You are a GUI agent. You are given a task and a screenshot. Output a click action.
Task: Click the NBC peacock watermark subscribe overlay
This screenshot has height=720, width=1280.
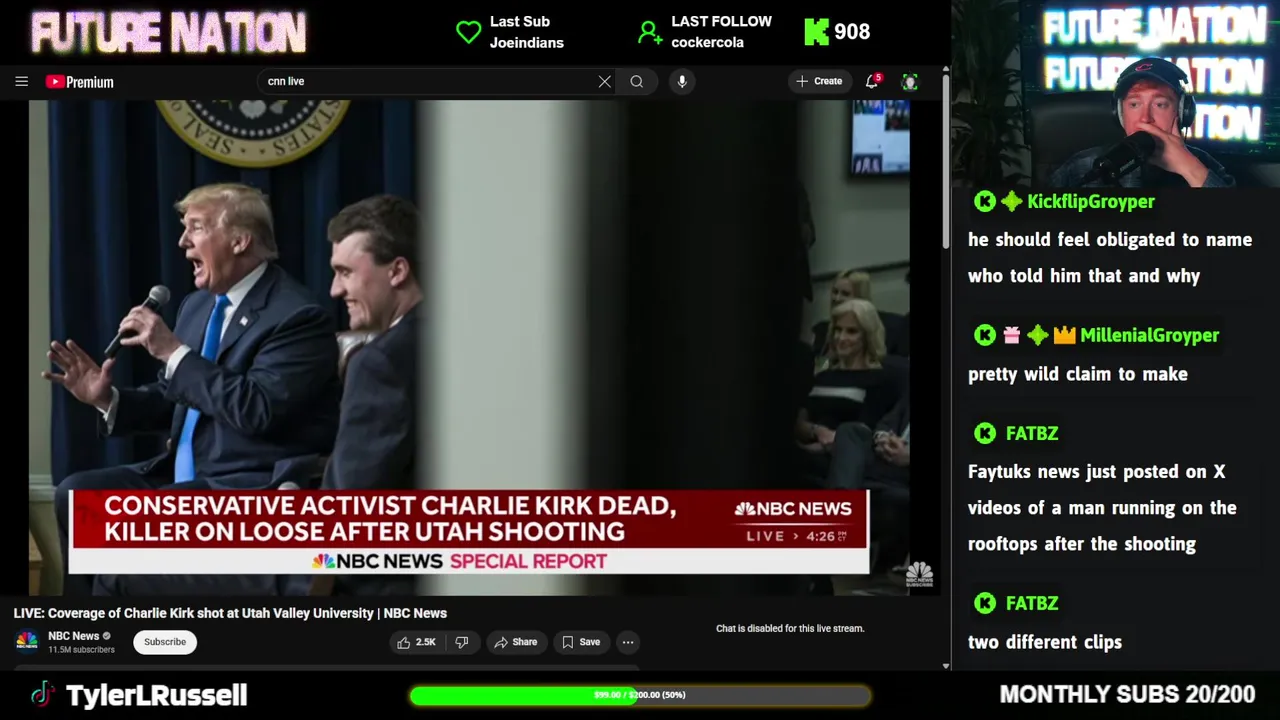pyautogui.click(x=919, y=574)
